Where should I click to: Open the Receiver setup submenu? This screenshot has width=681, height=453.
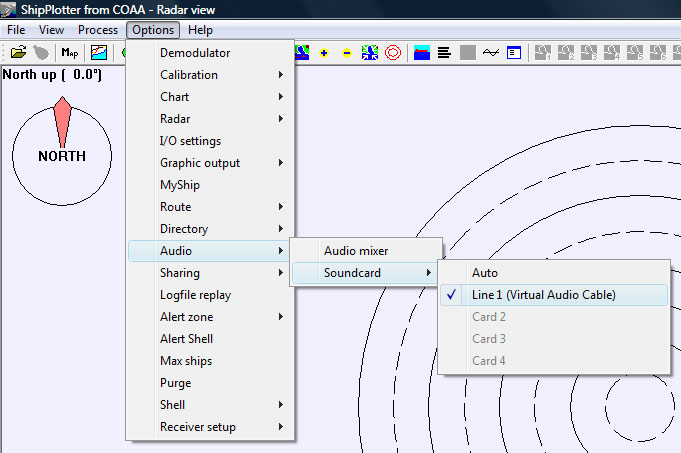(x=210, y=427)
